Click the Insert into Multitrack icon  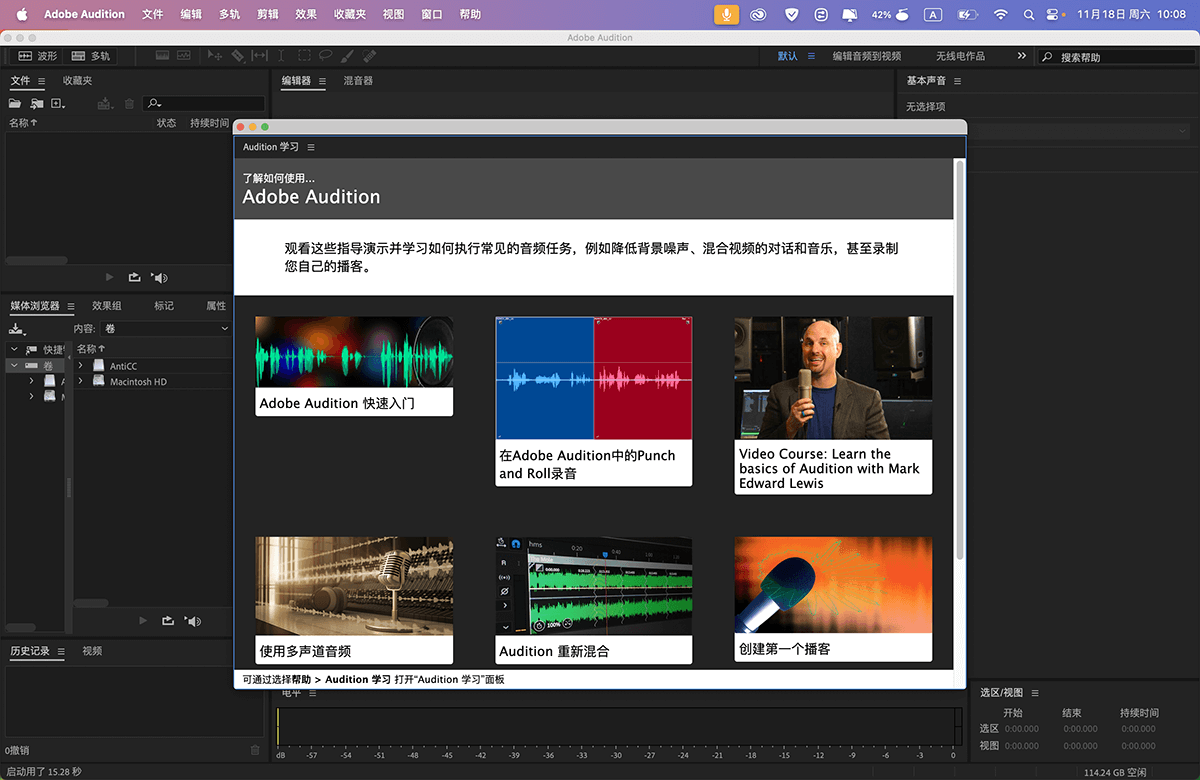tap(105, 103)
